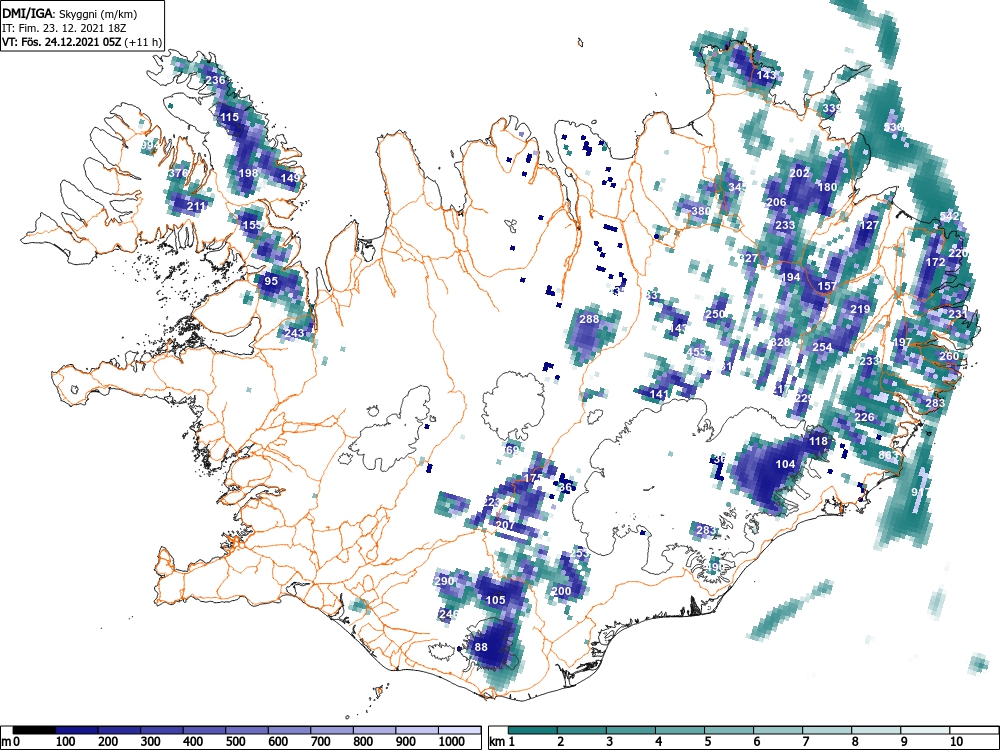Select the '157' visibility label

(827, 286)
